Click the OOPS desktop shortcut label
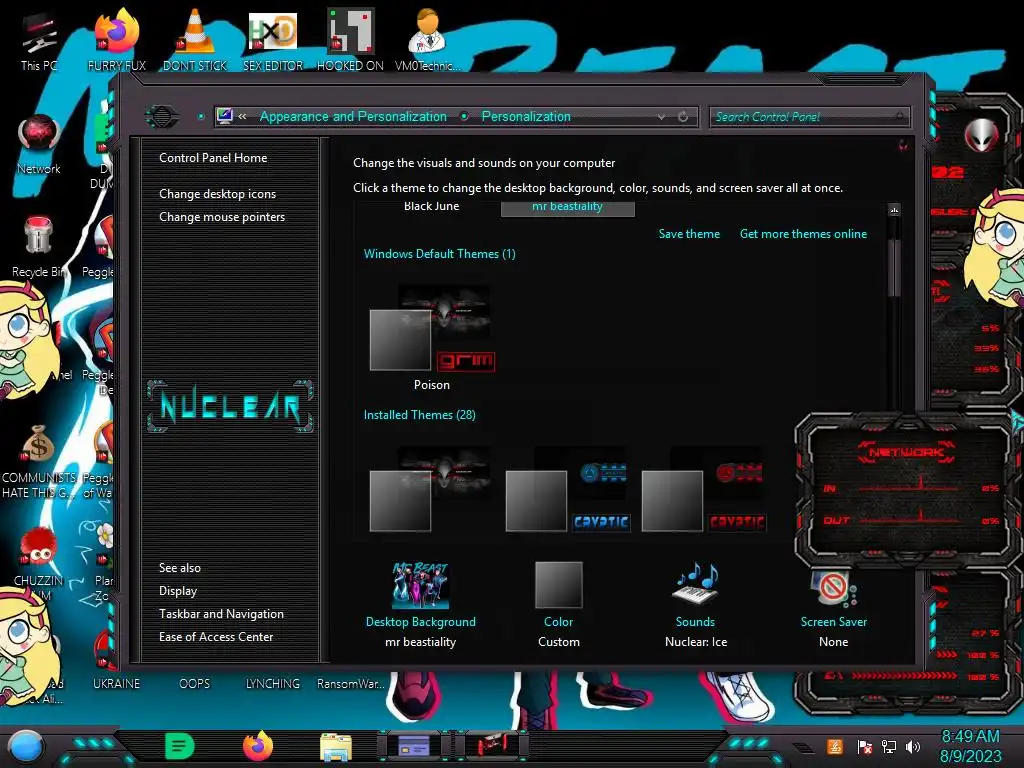The height and width of the screenshot is (768, 1024). tap(195, 684)
